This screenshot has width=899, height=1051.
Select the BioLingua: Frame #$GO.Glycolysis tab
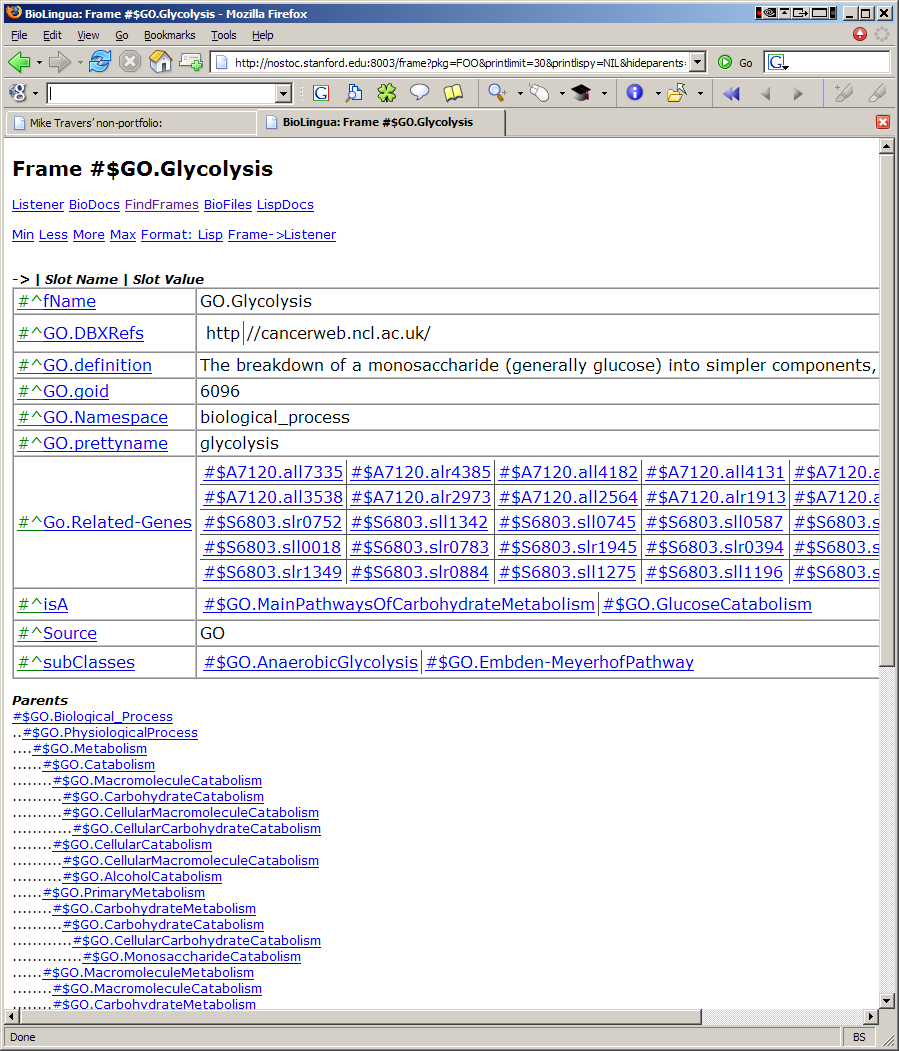tap(381, 122)
